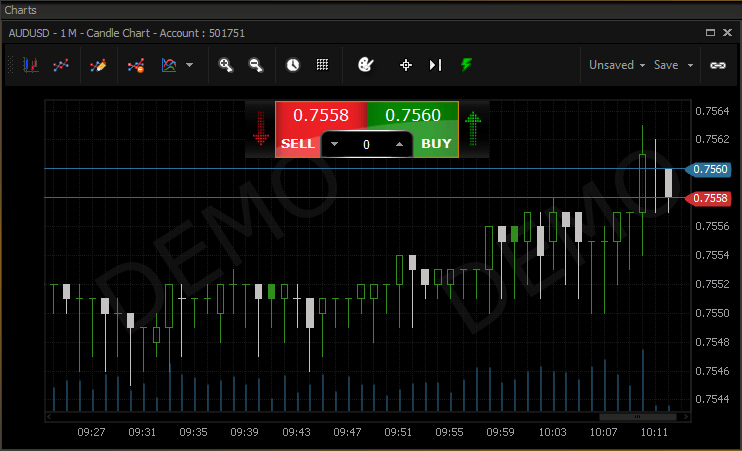Expand the Unsaved template dropdown
This screenshot has height=451, width=742.
click(616, 65)
